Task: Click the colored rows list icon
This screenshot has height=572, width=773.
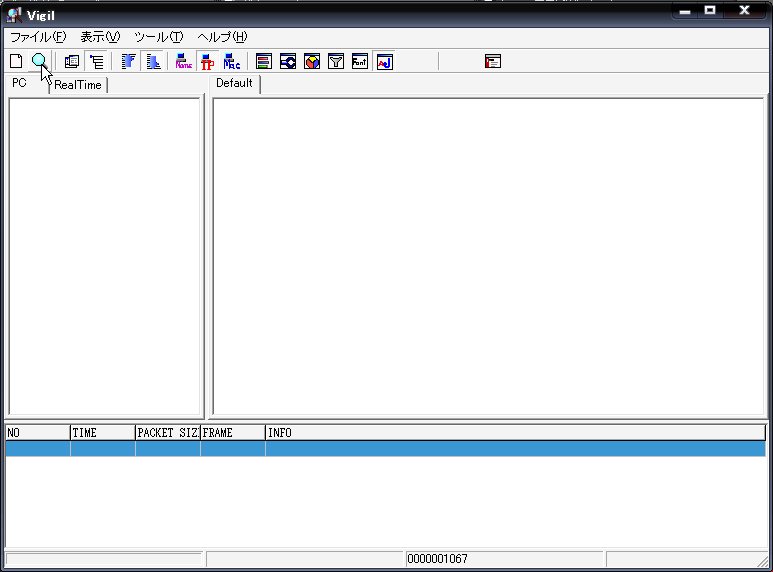Action: click(264, 62)
